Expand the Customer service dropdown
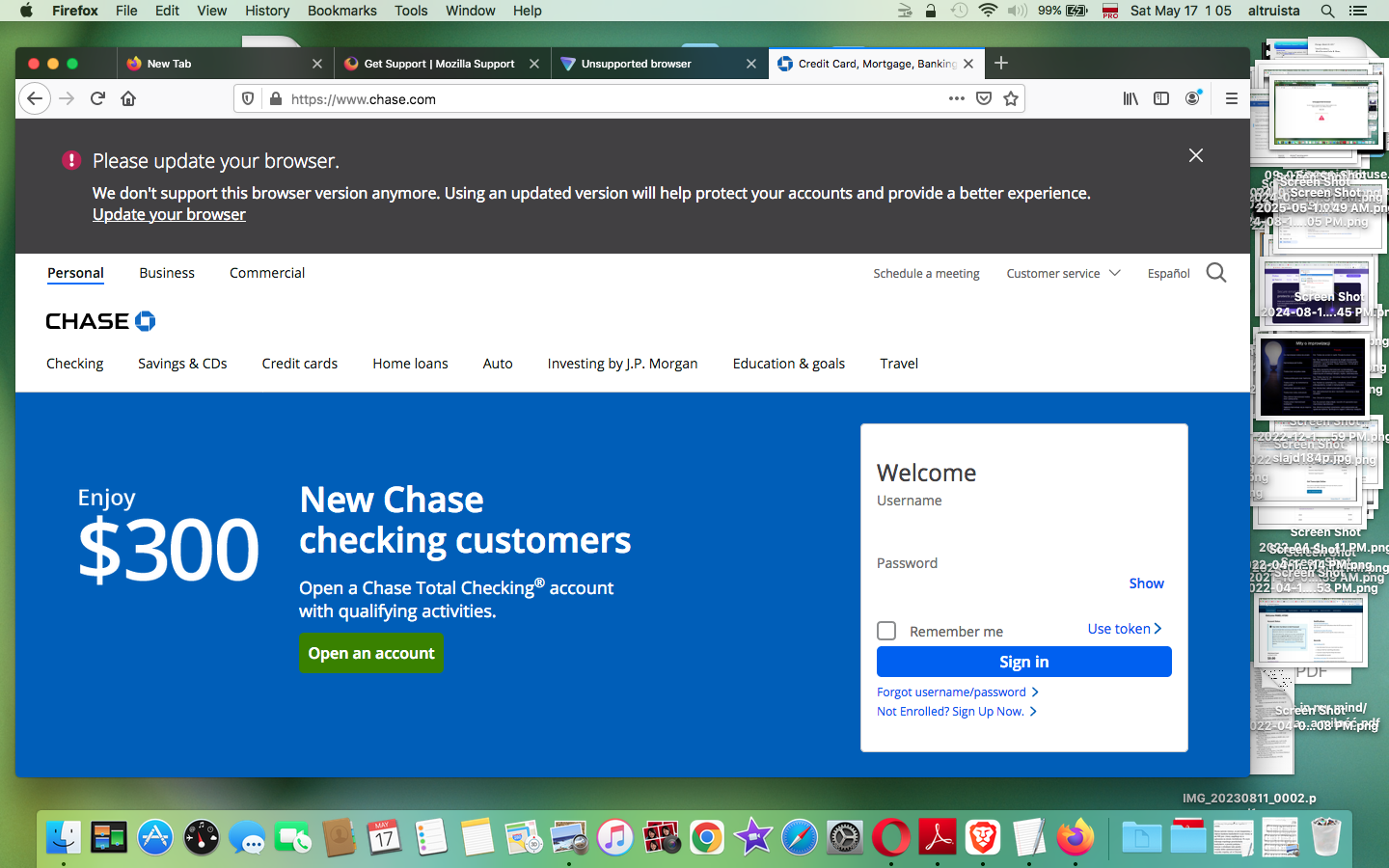The height and width of the screenshot is (868, 1389). click(x=1063, y=273)
